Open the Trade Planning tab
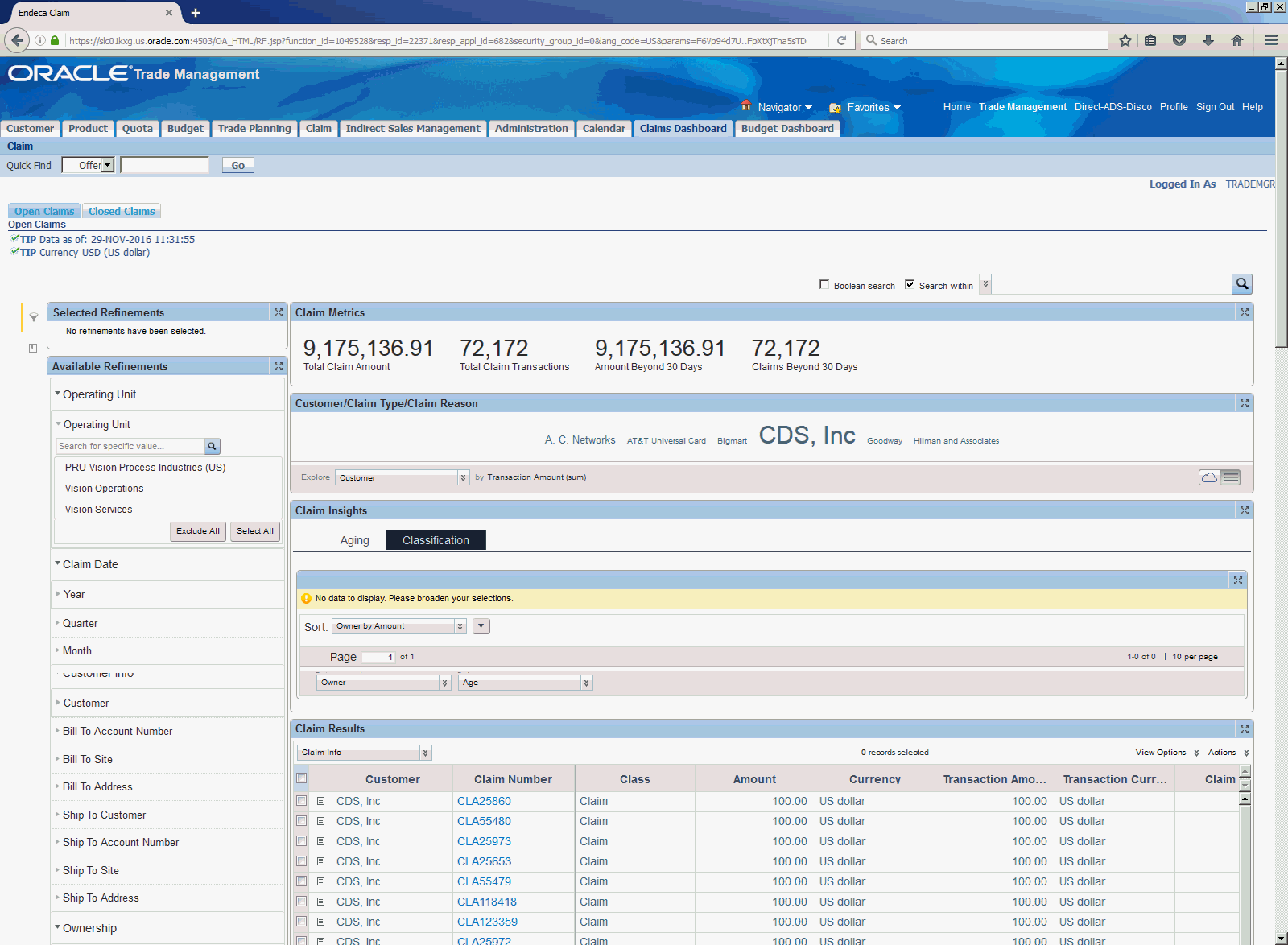The image size is (1288, 945). [x=254, y=128]
